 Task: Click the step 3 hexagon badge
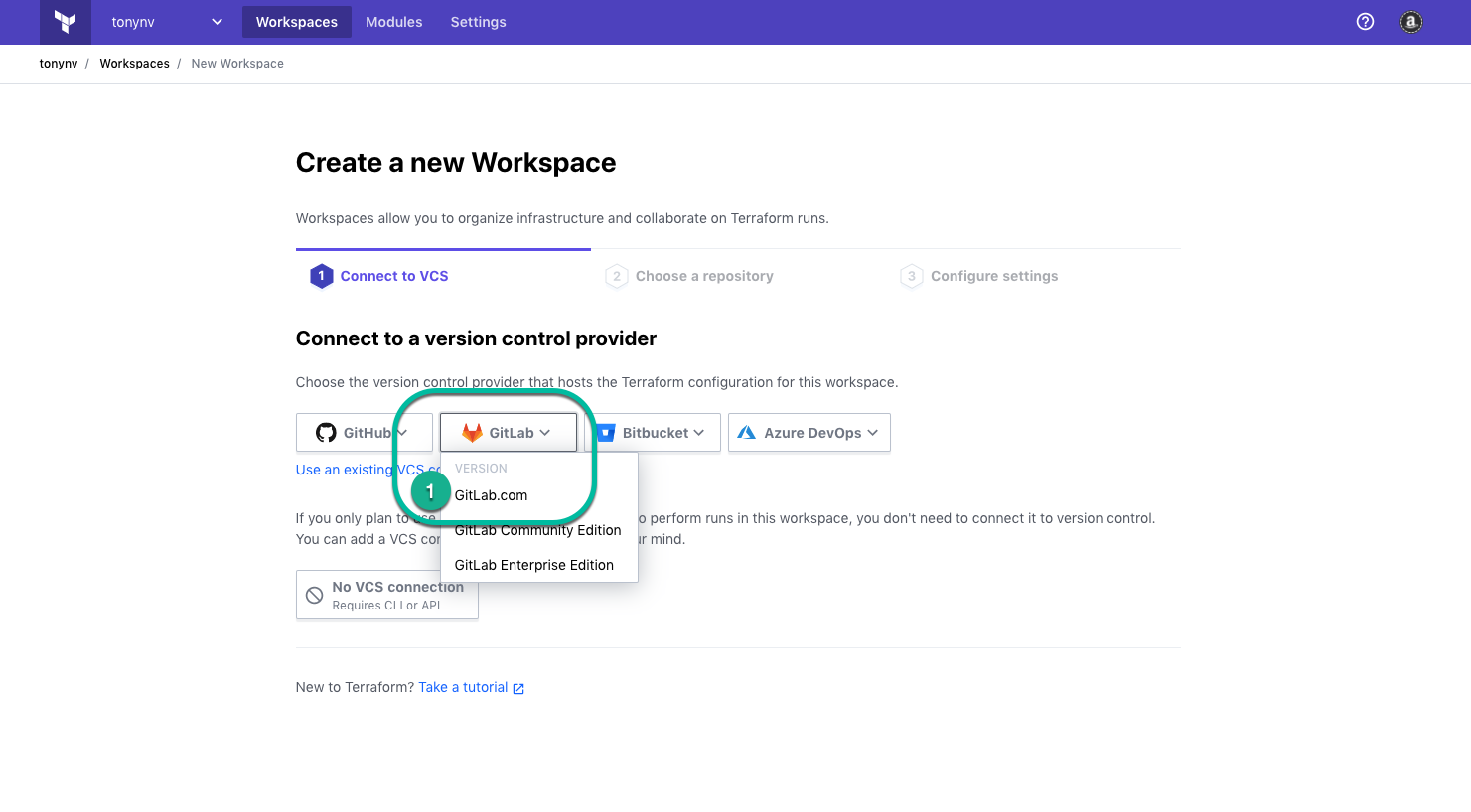[912, 276]
